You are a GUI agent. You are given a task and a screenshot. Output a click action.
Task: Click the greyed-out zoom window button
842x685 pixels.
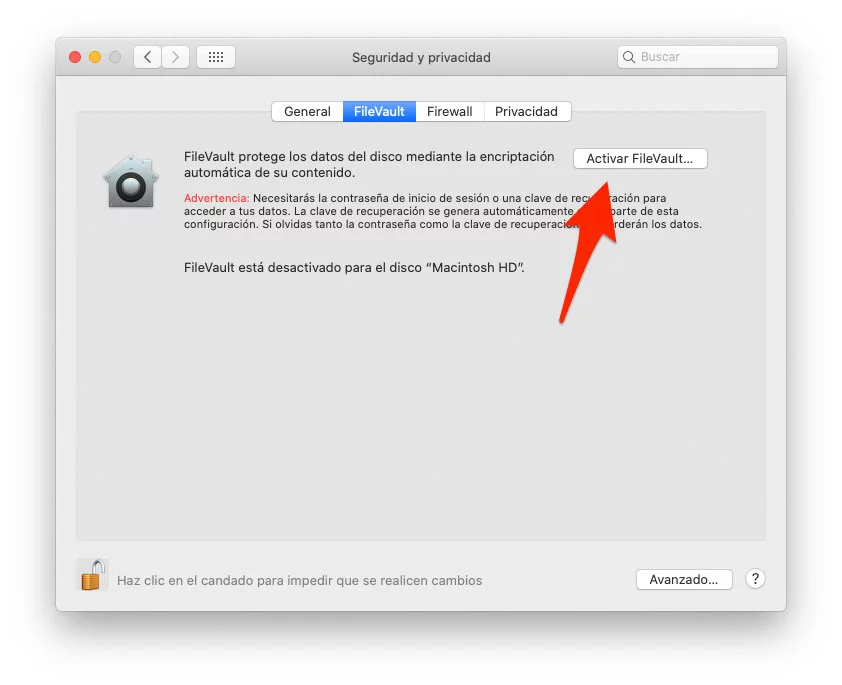[115, 57]
